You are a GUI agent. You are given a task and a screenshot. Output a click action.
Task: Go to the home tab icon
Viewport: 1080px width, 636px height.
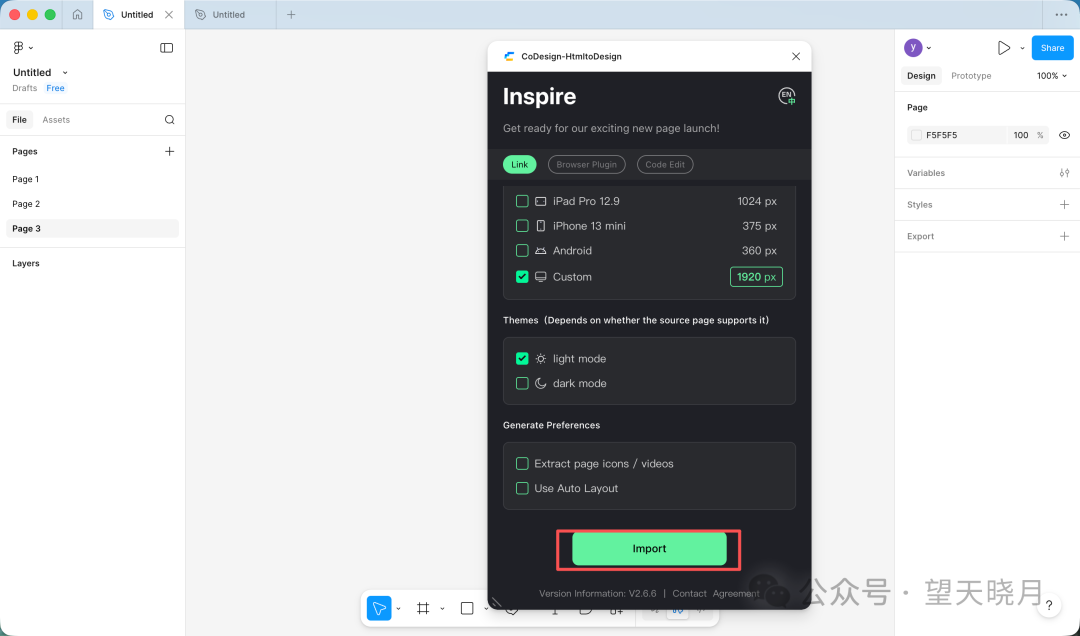[x=77, y=14]
